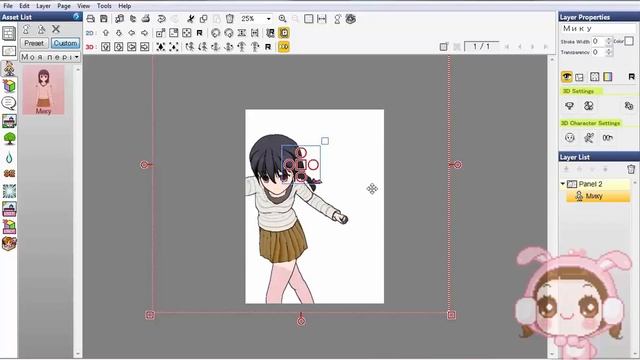Click the pose icon in 3D Character Settings
This screenshot has width=640, height=360.
[x=588, y=138]
